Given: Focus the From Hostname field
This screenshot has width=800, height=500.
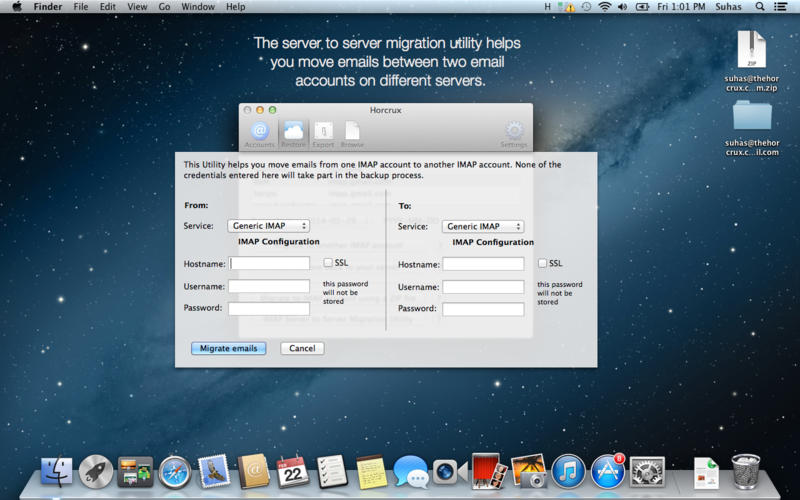Looking at the screenshot, I should (x=269, y=263).
